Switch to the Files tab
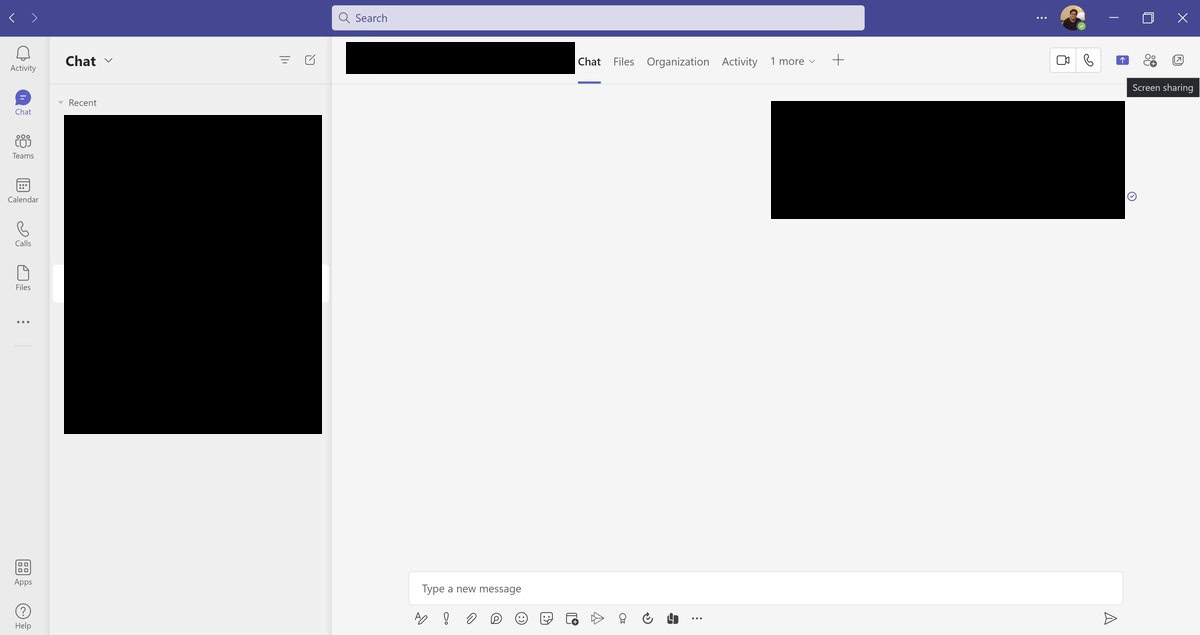The height and width of the screenshot is (635, 1200). [x=624, y=61]
